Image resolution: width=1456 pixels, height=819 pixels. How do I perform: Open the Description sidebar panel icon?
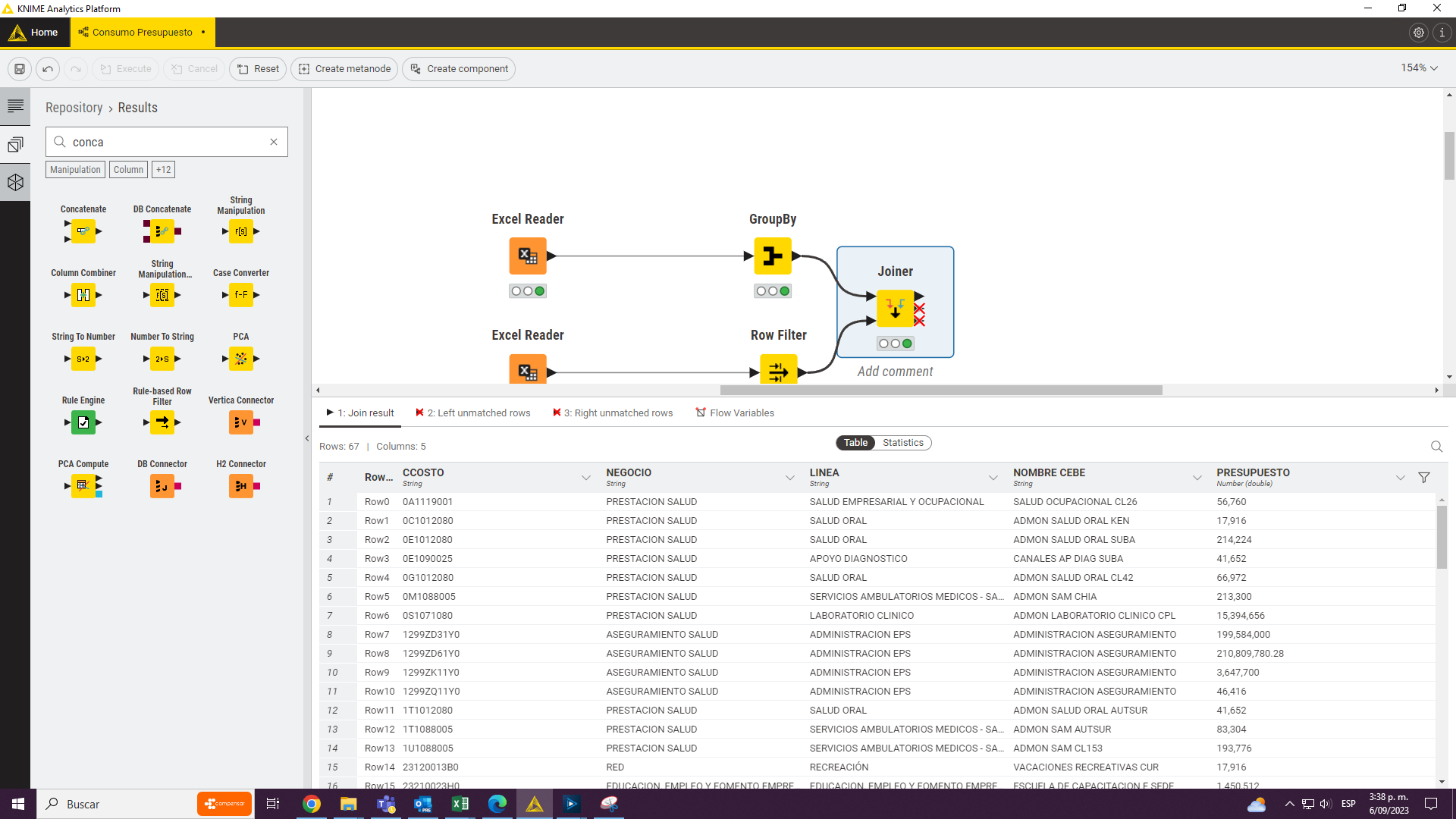click(15, 106)
